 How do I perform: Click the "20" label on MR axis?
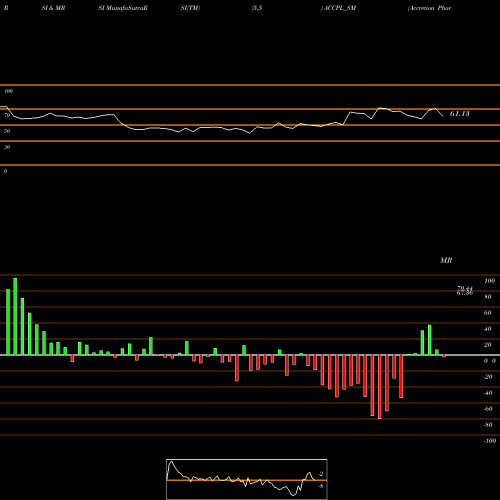pos(488,345)
